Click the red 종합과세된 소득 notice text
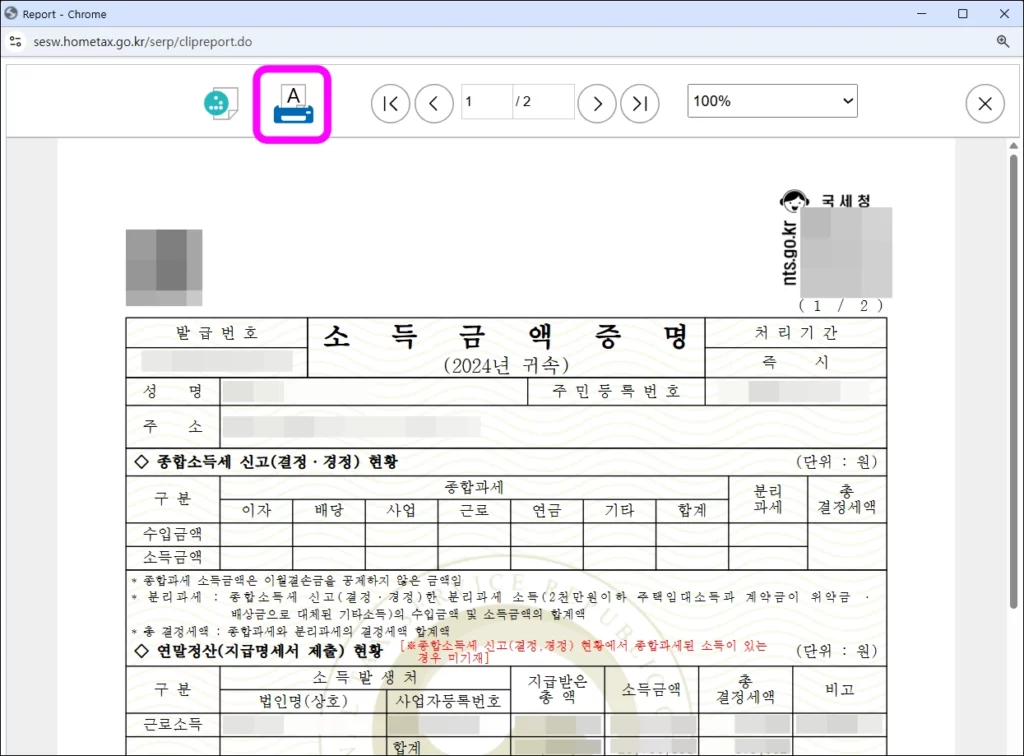 click(x=583, y=651)
